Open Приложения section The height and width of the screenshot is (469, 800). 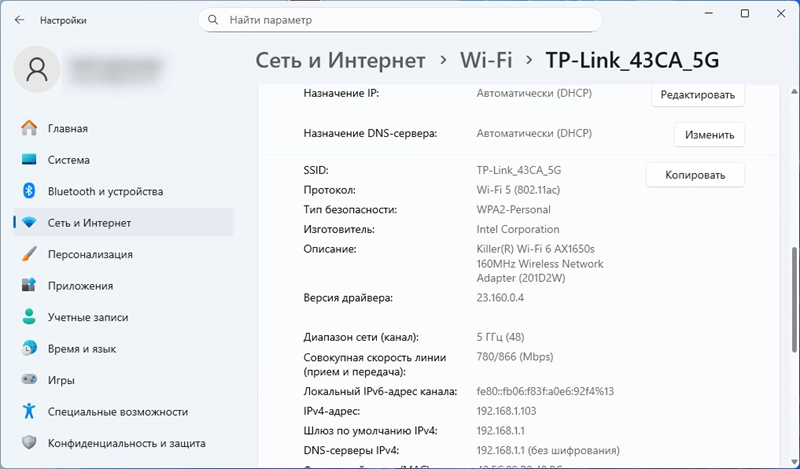[x=123, y=286]
